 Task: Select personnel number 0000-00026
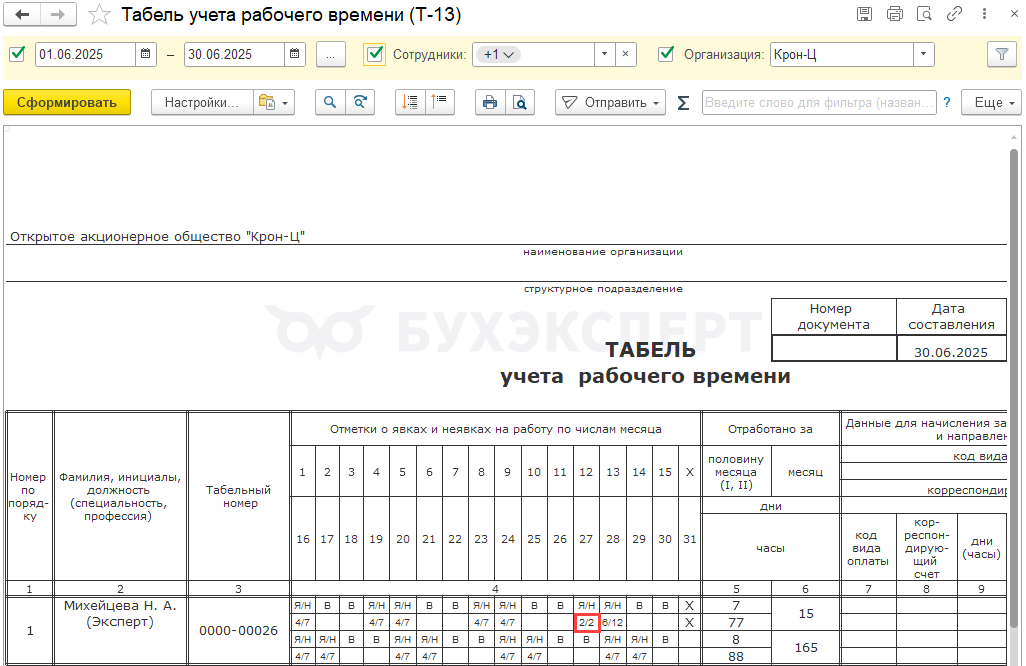239,631
